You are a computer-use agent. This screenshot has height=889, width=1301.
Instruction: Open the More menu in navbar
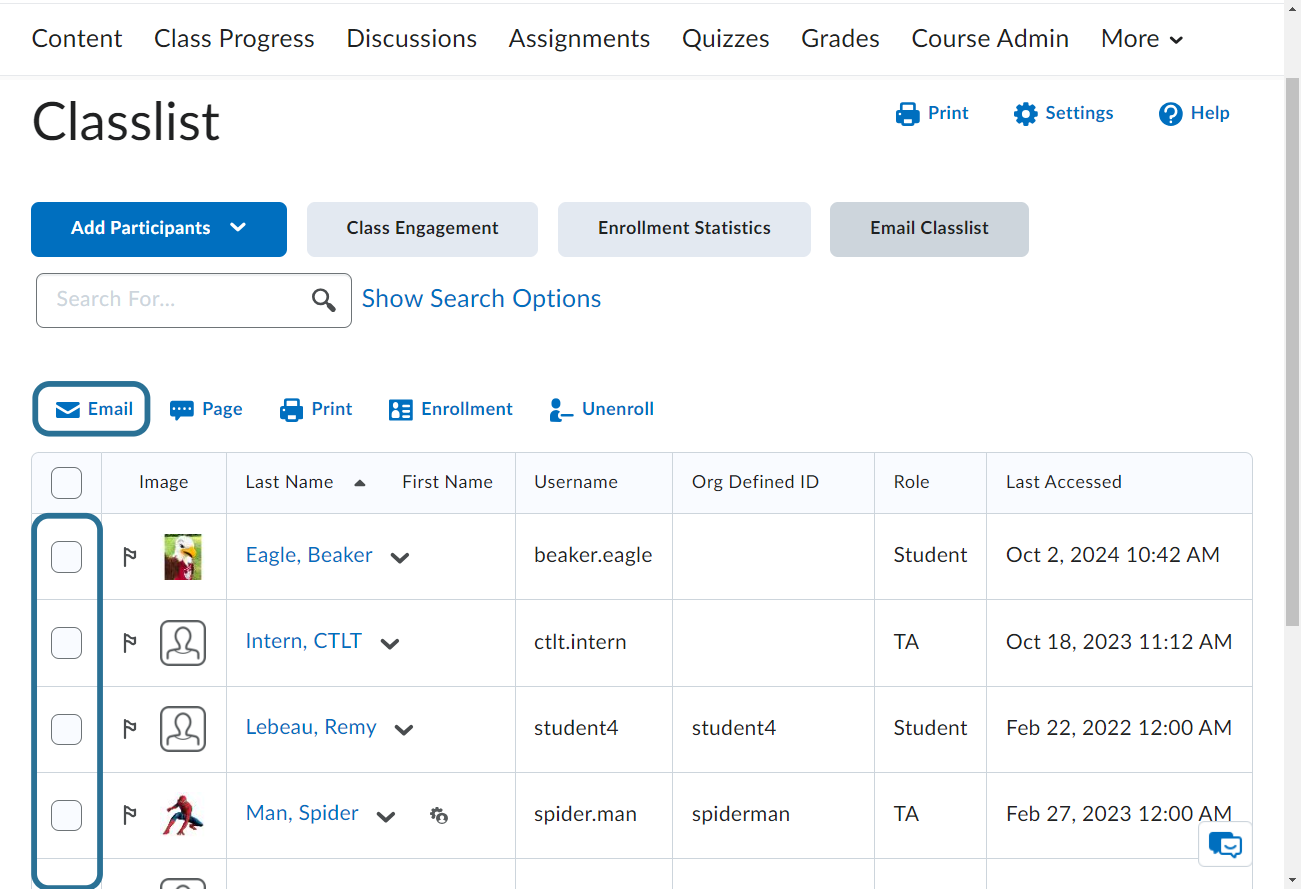pos(1142,39)
